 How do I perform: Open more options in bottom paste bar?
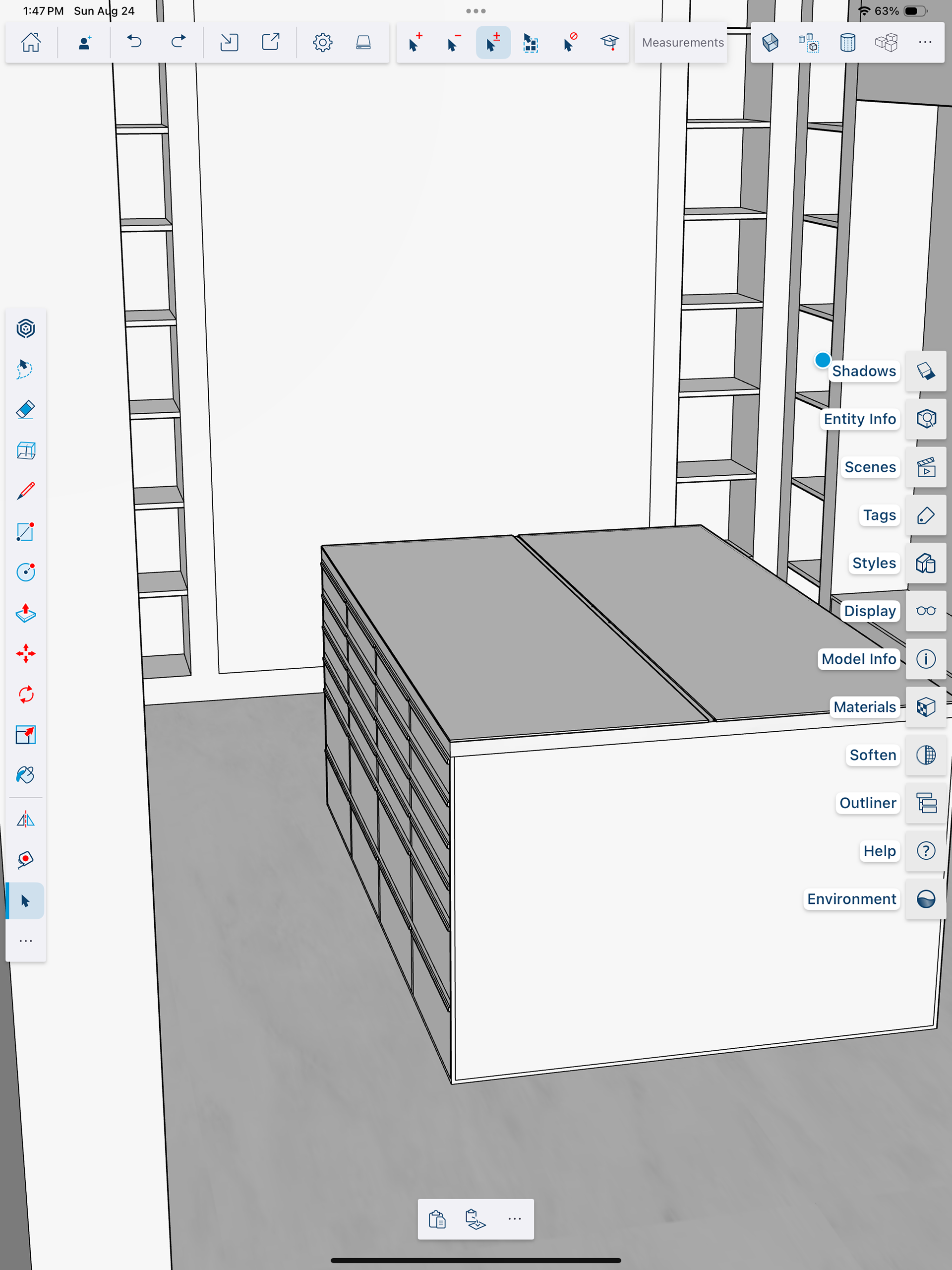pos(514,1219)
